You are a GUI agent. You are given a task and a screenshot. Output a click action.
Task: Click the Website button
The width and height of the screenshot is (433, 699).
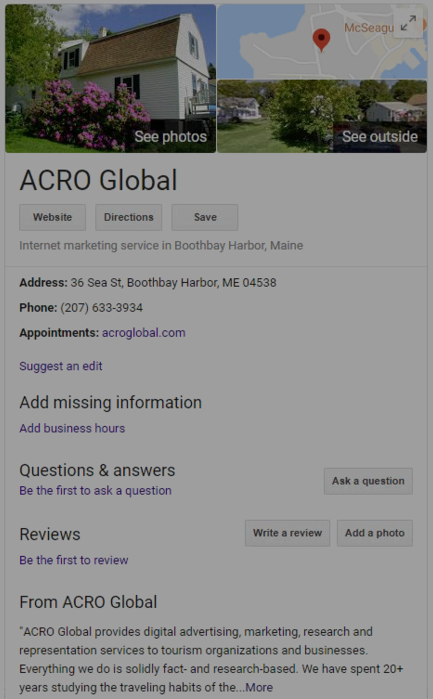tap(52, 217)
